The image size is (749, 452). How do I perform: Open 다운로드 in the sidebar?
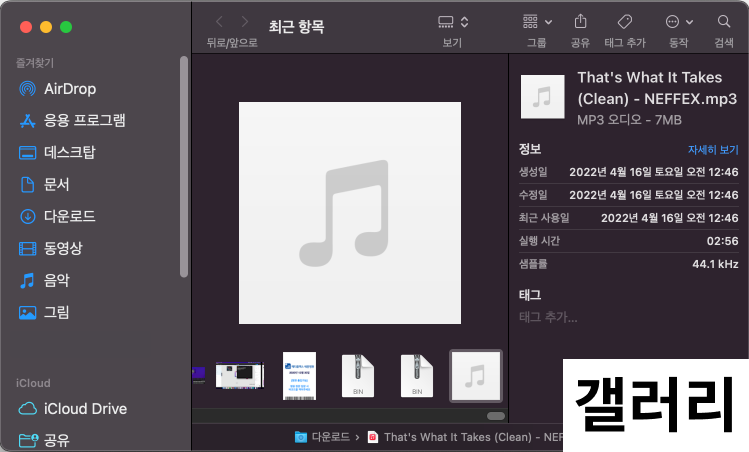coord(70,216)
